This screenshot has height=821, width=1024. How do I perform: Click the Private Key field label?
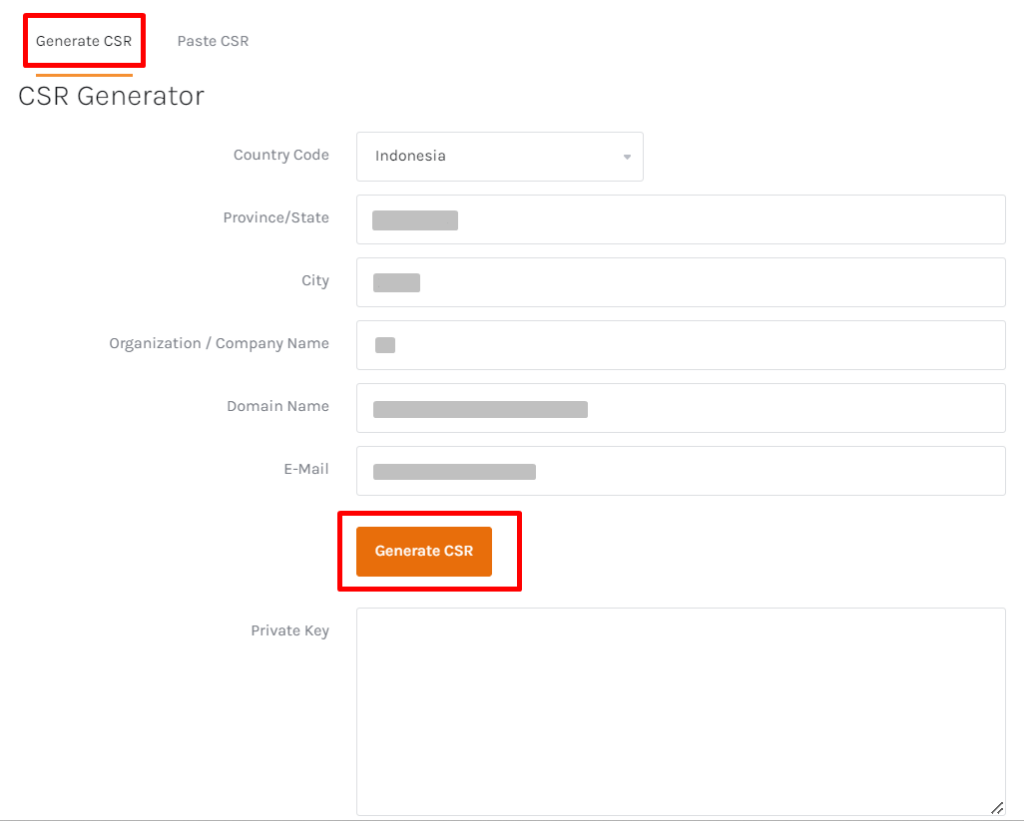pos(290,631)
